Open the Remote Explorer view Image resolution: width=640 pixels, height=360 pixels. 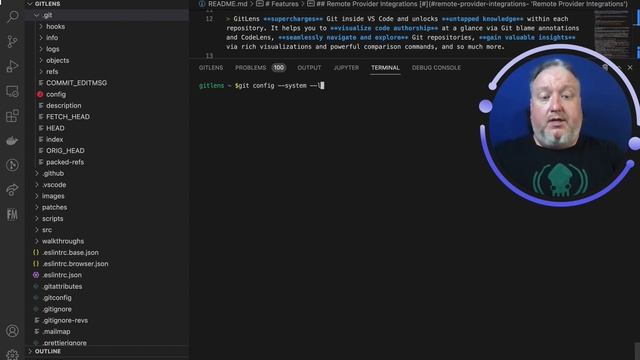click(x=12, y=91)
